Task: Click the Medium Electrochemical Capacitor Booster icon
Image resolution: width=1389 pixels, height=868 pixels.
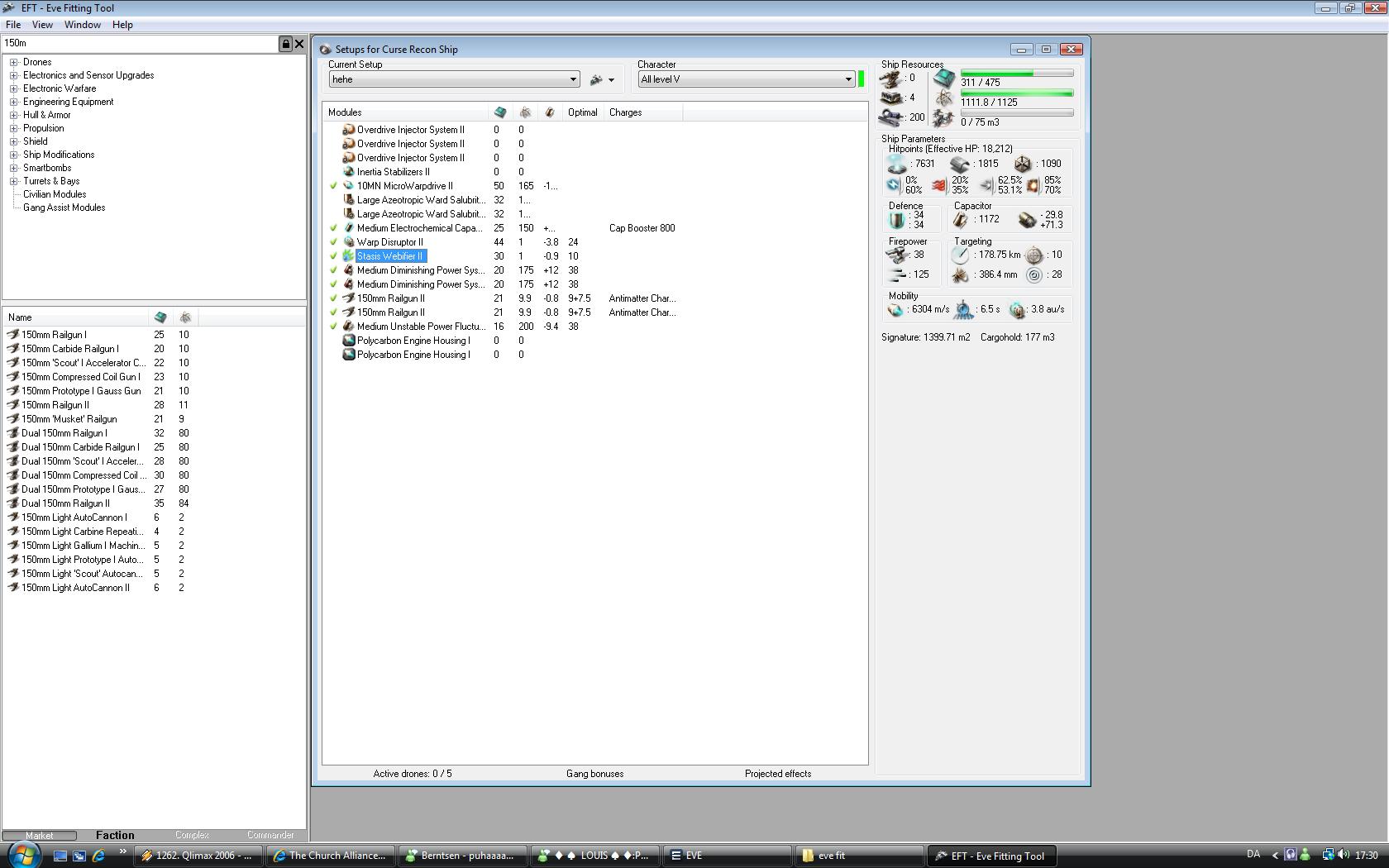Action: (x=348, y=228)
